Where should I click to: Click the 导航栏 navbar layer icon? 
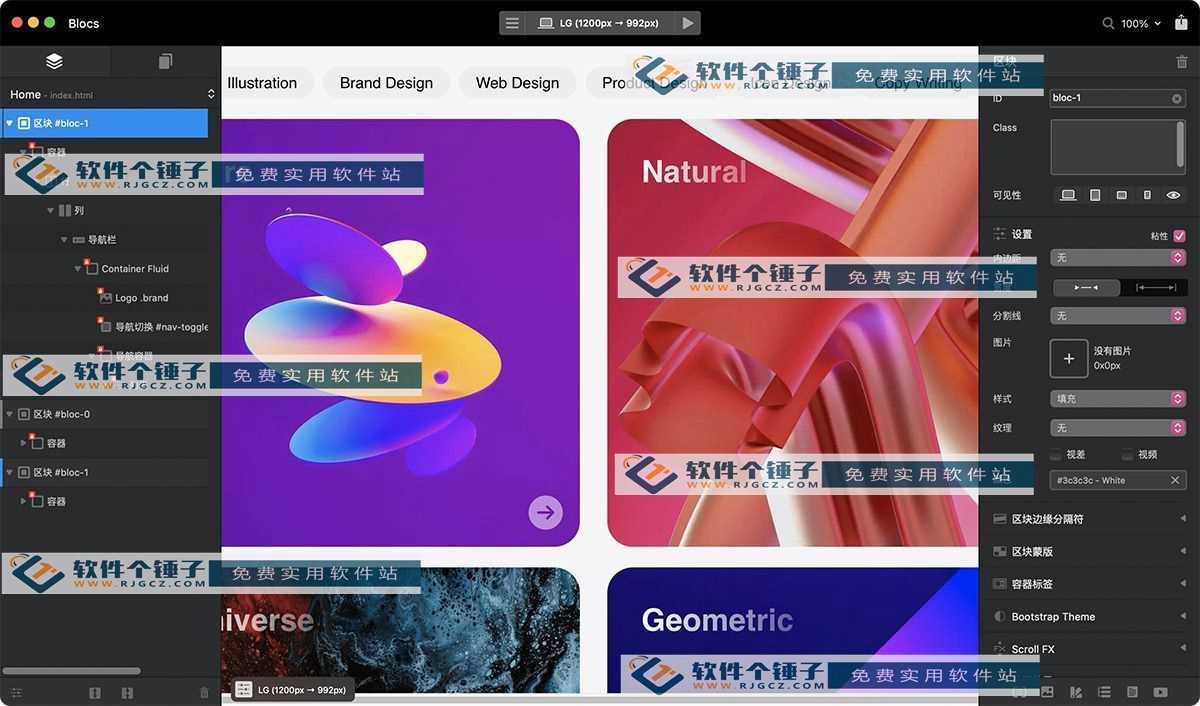click(x=79, y=240)
